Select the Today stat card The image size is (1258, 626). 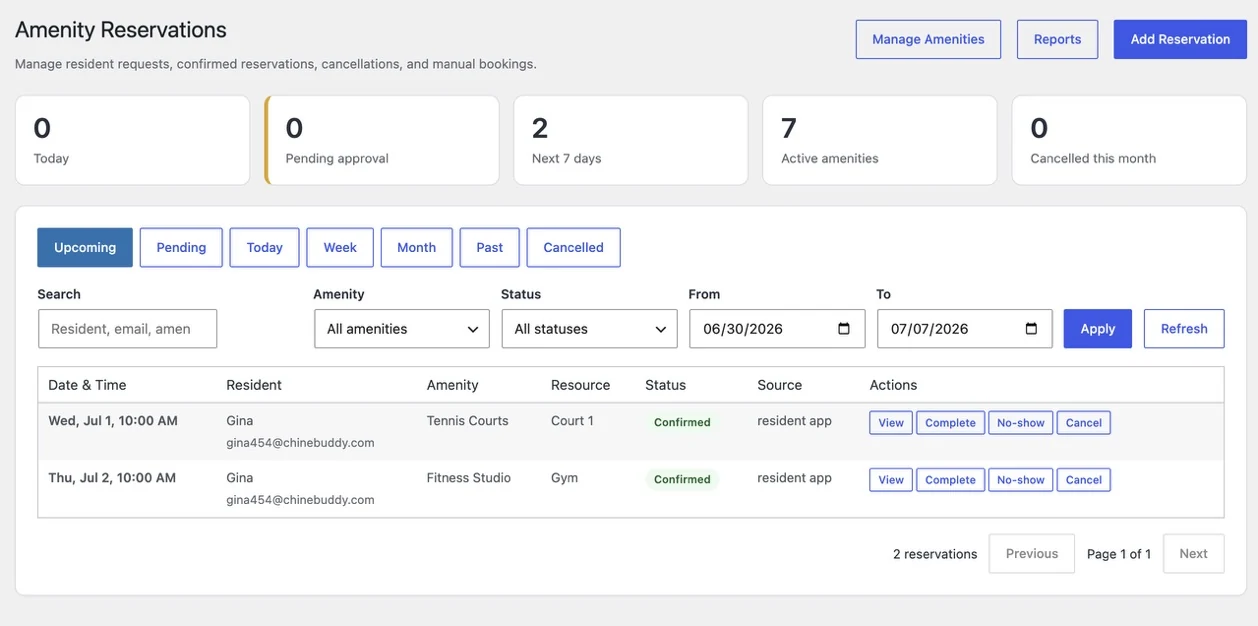pos(132,140)
